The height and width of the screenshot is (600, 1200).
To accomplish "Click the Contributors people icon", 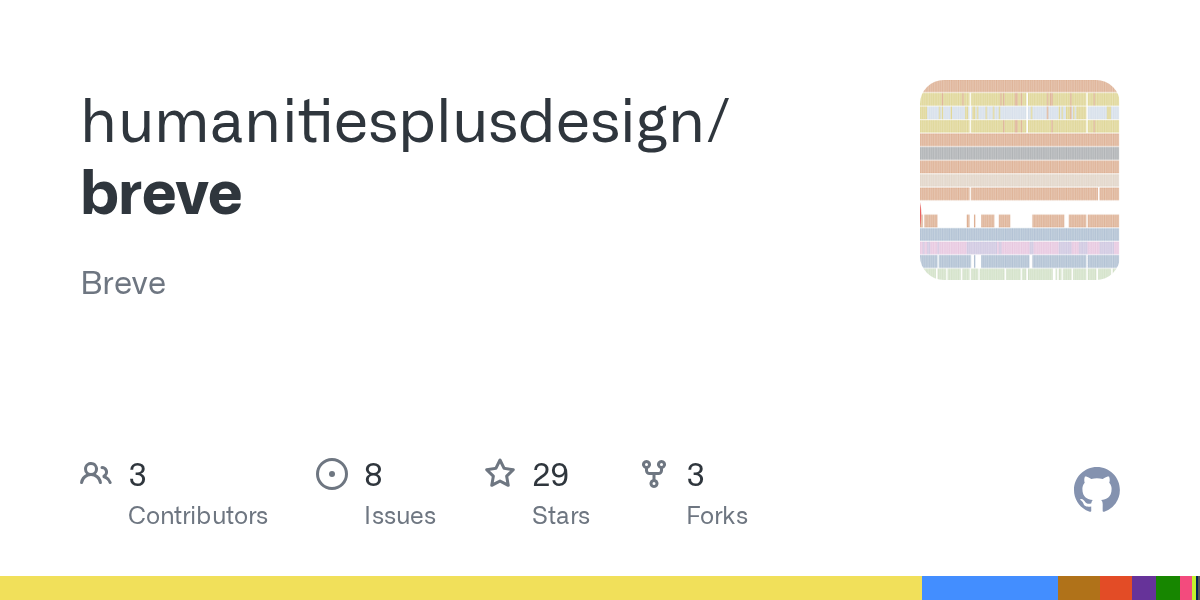I will coord(96,474).
